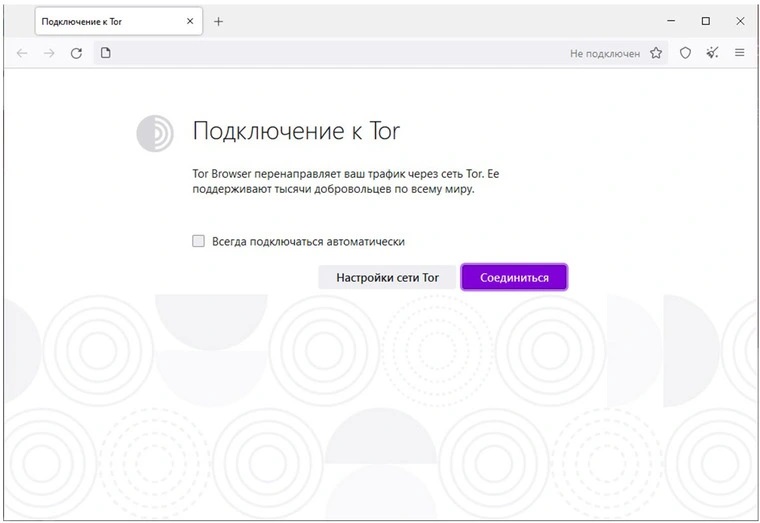Minimize the browser window

(671, 21)
